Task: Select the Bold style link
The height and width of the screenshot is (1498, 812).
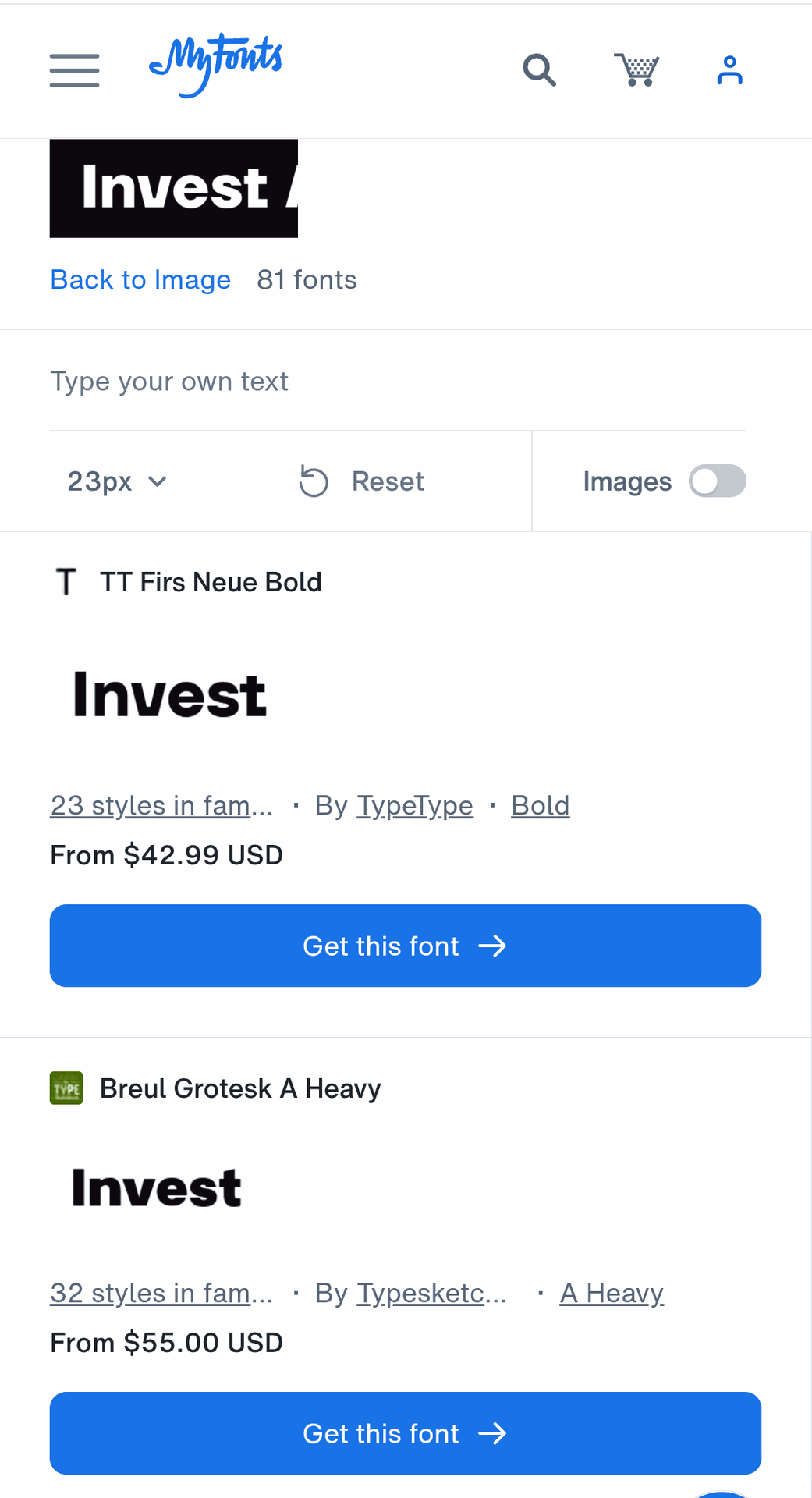Action: click(541, 806)
